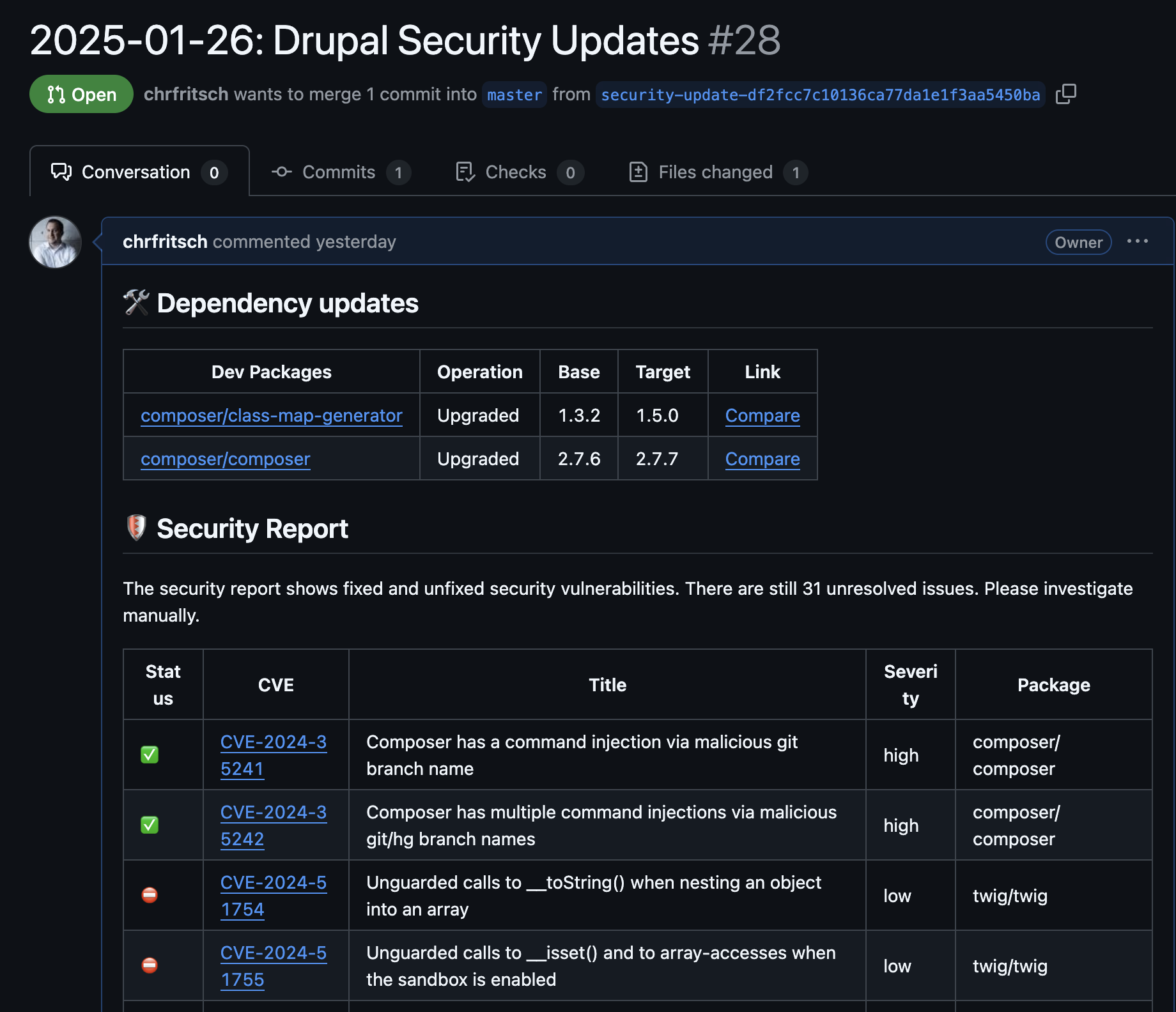
Task: Click the Files changed diff icon
Action: tap(638, 172)
